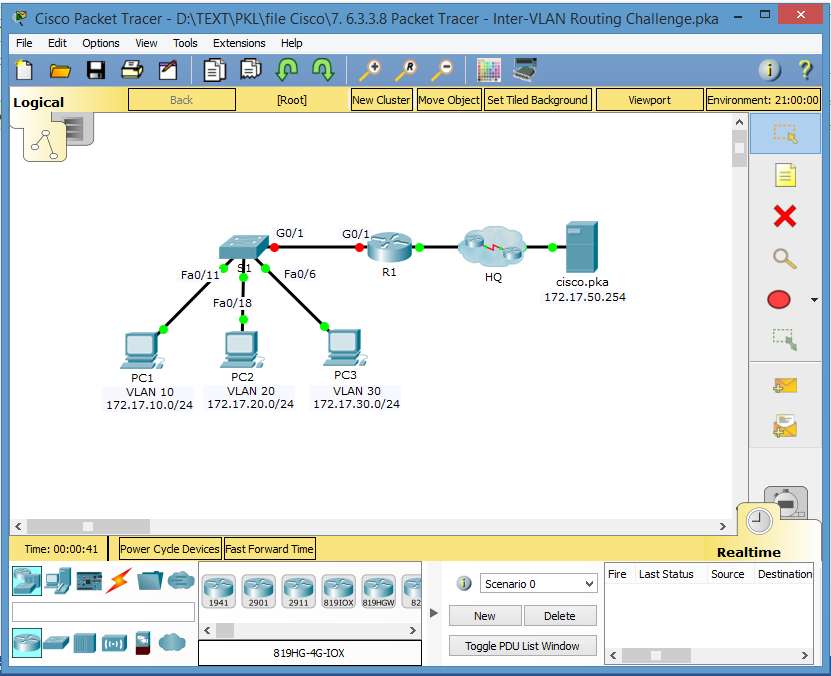Open the Drawing Palette icon
This screenshot has width=831, height=676.
pos(489,70)
